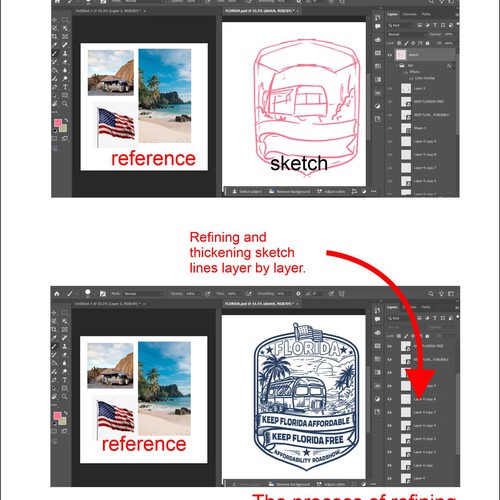Select the Crop tool in the sketch window
The image size is (500, 500).
pyautogui.click(x=54, y=36)
